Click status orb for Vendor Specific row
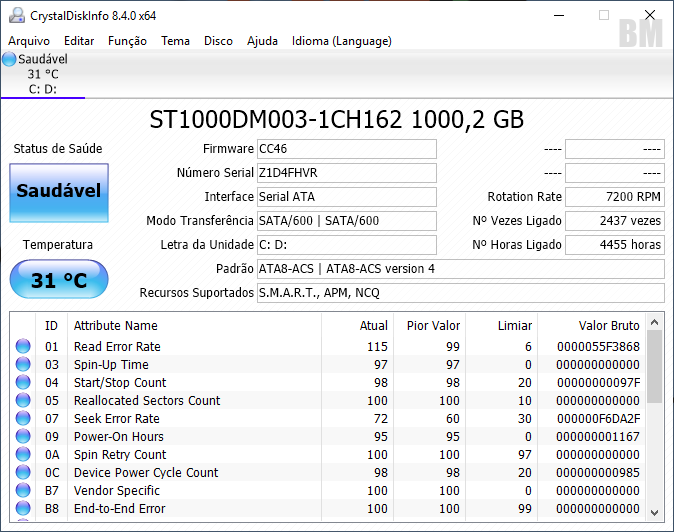This screenshot has height=532, width=674. click(x=23, y=490)
